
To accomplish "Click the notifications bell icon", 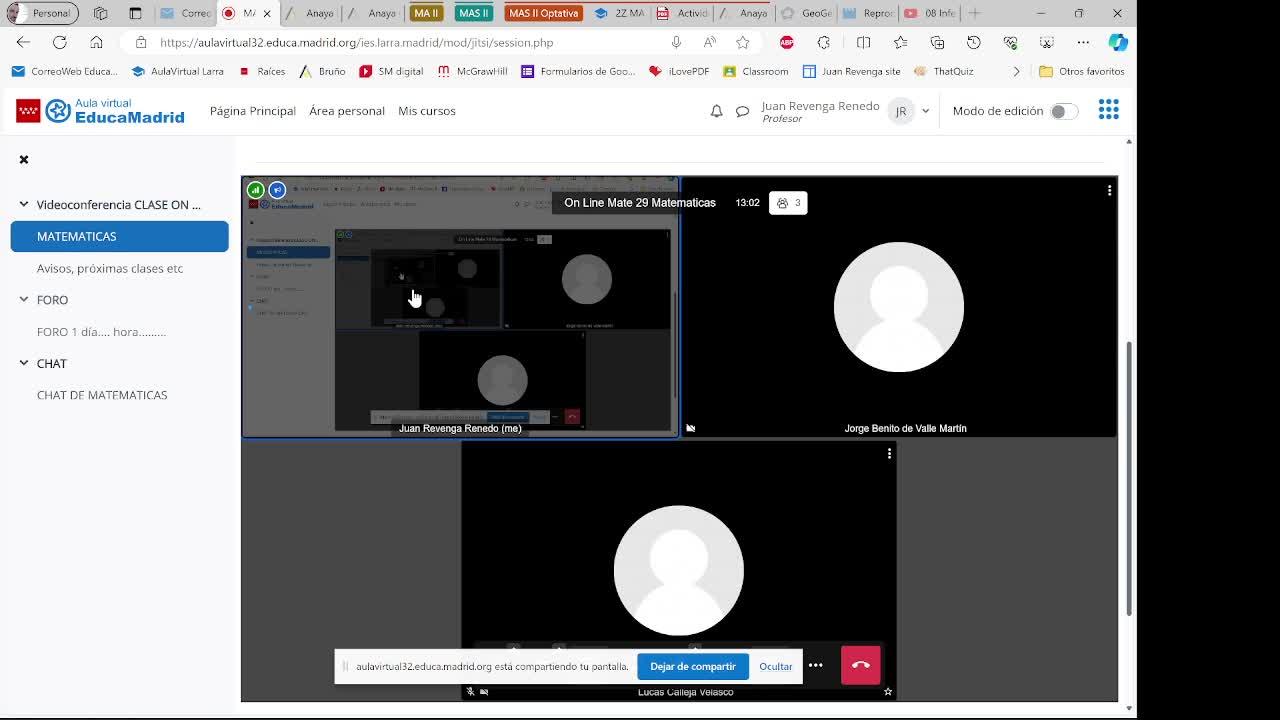I will [716, 111].
